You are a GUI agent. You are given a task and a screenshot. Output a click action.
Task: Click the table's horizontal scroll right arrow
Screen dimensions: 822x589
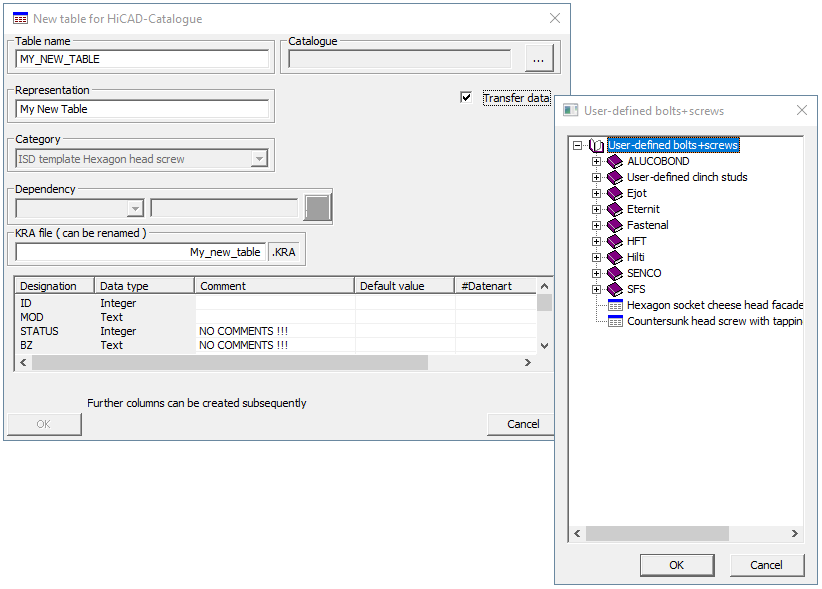pos(528,363)
